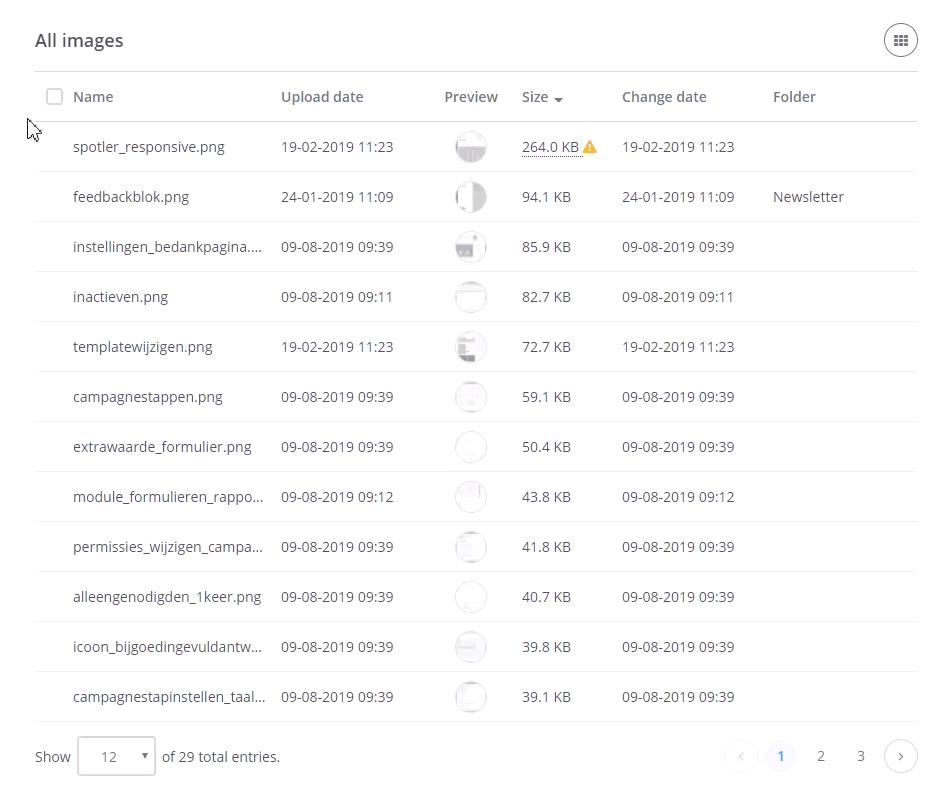Open the entries per page dropdown
The height and width of the screenshot is (800, 952).
coord(116,757)
